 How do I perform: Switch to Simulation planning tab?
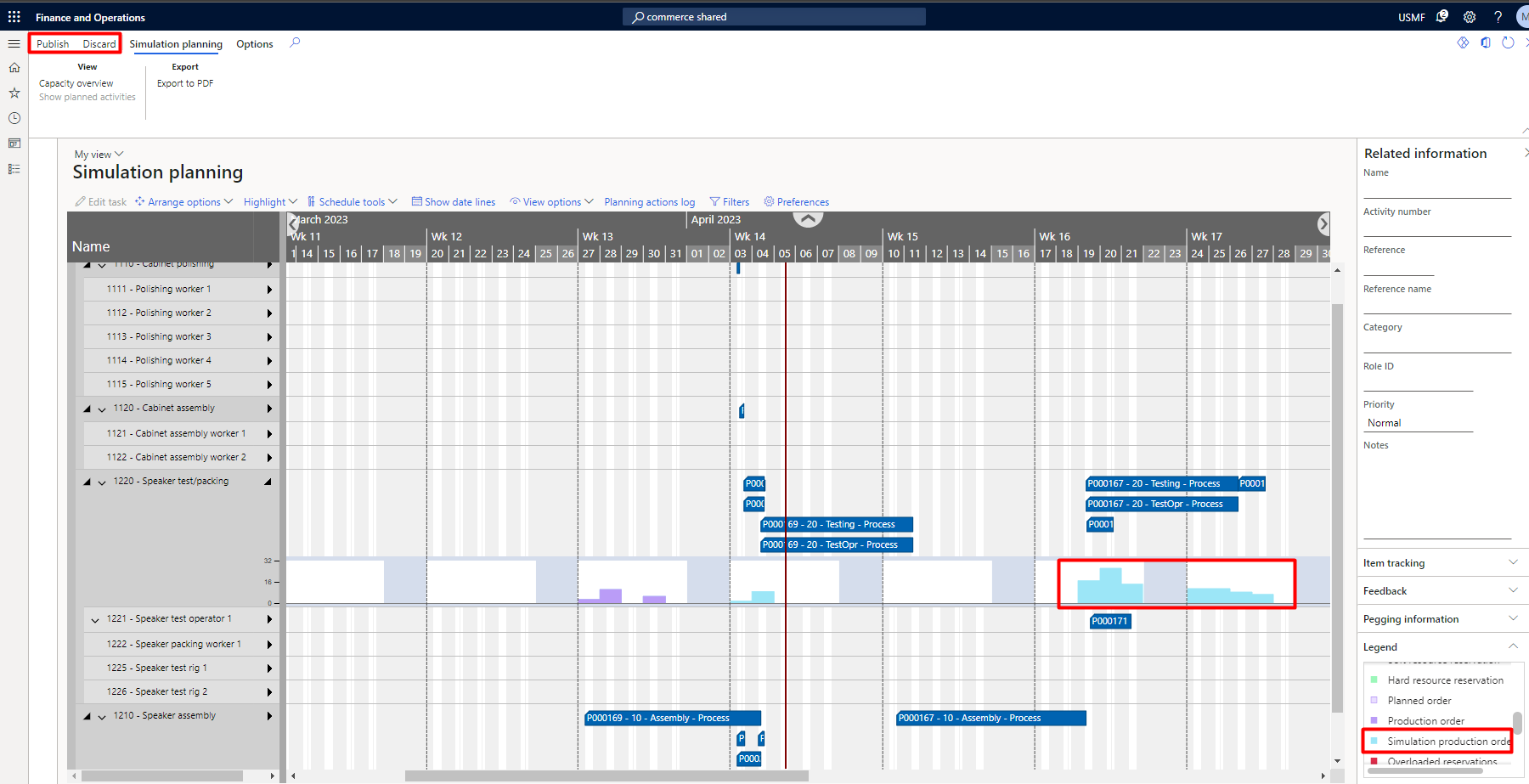pyautogui.click(x=176, y=44)
